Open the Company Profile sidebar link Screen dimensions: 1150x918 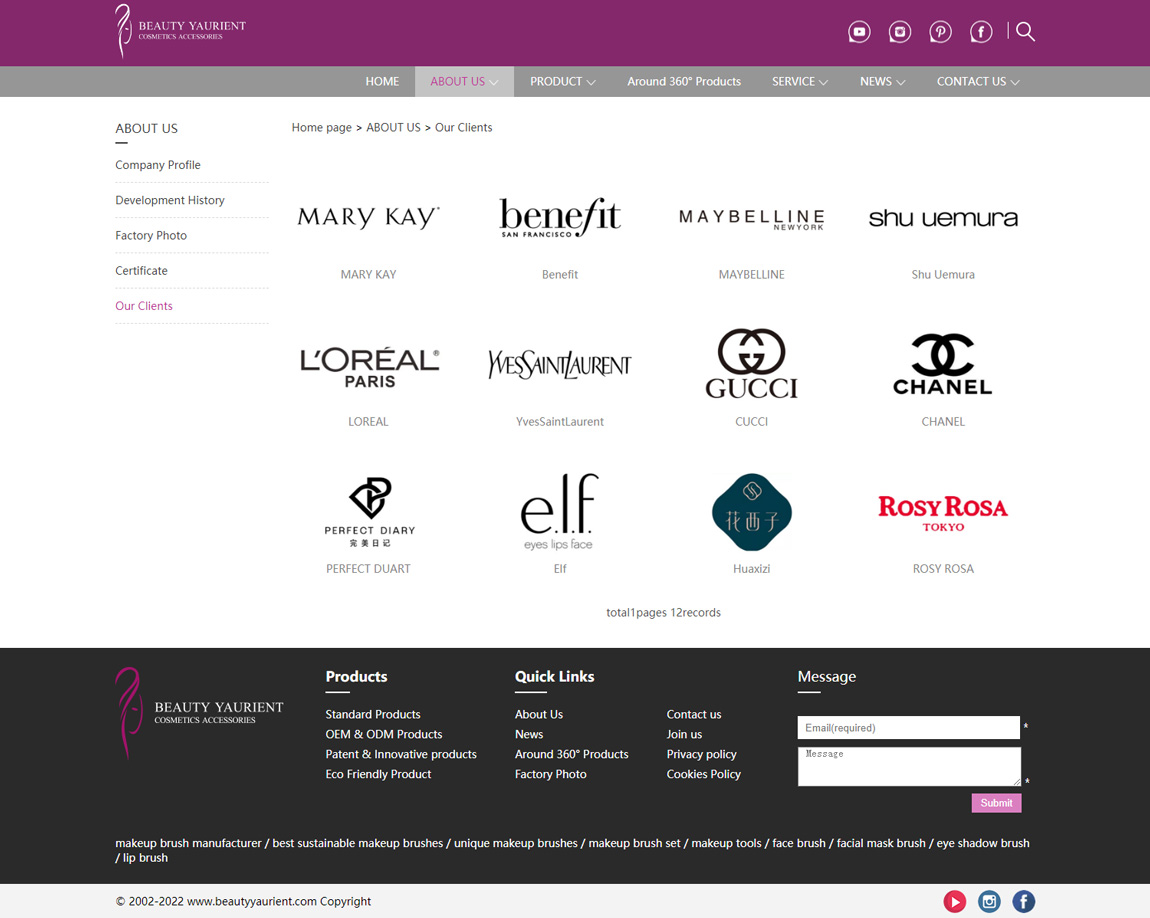point(158,165)
